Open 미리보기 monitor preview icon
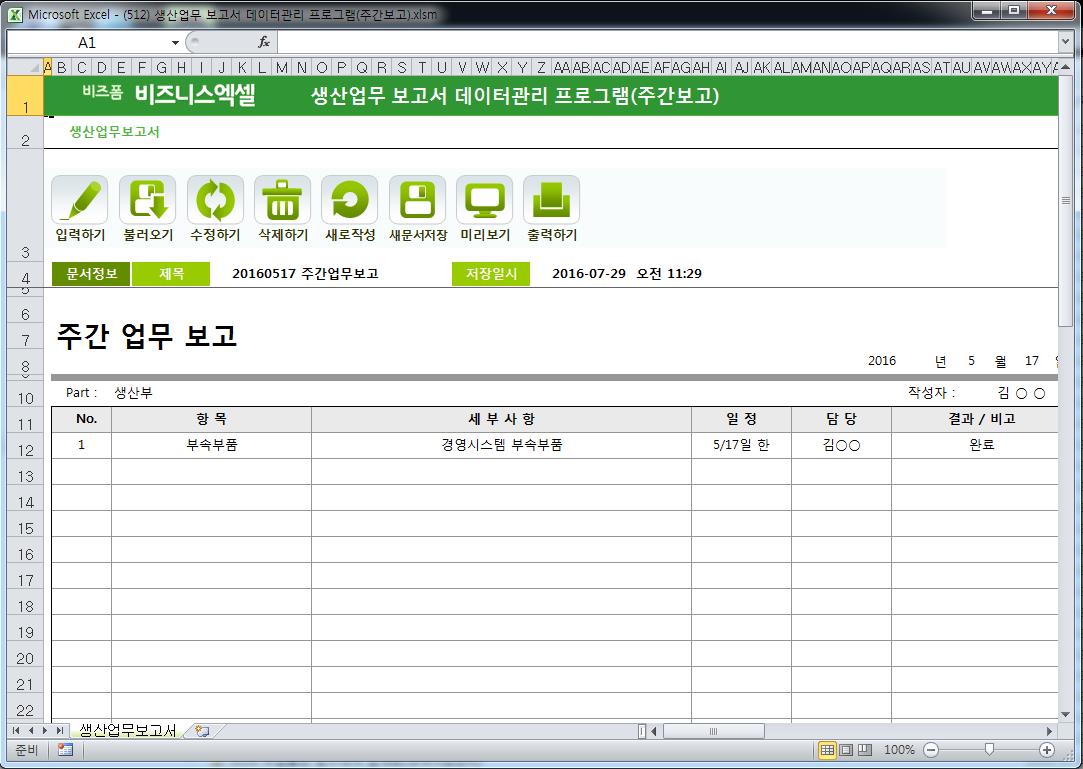This screenshot has height=769, width=1083. (484, 201)
